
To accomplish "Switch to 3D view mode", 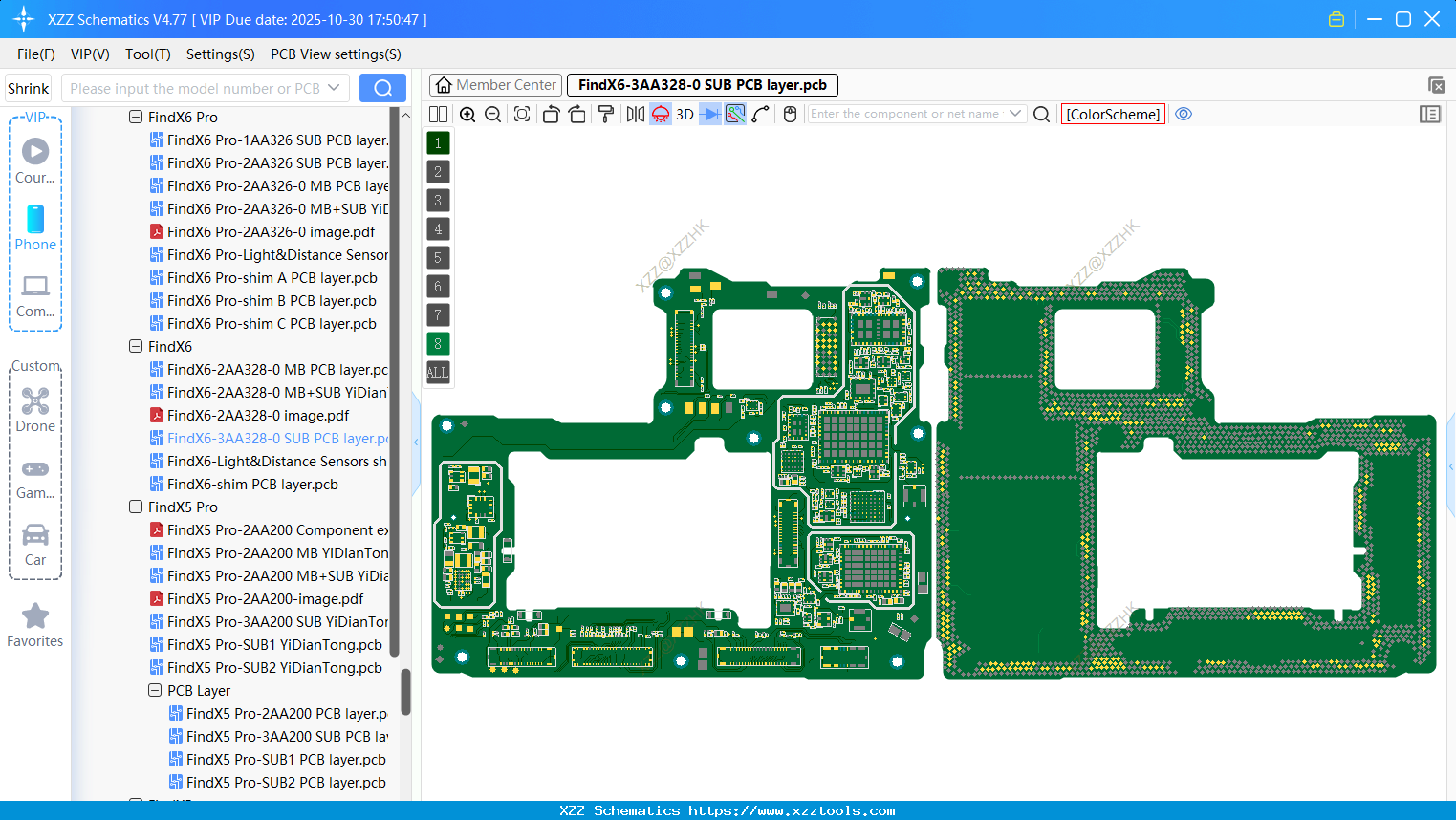I will point(684,114).
